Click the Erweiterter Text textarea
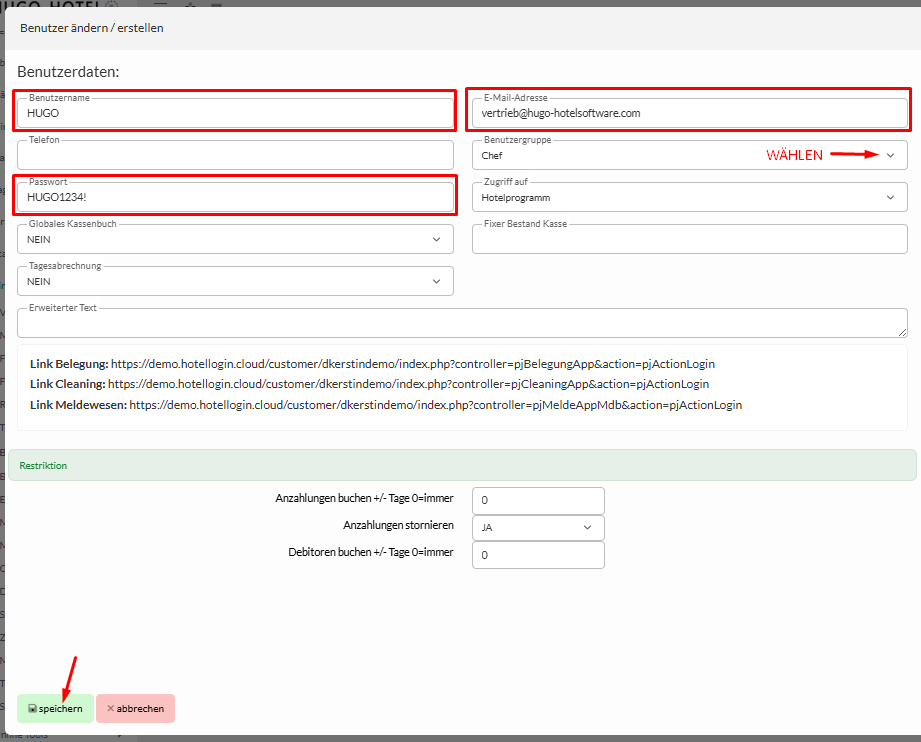 [460, 324]
